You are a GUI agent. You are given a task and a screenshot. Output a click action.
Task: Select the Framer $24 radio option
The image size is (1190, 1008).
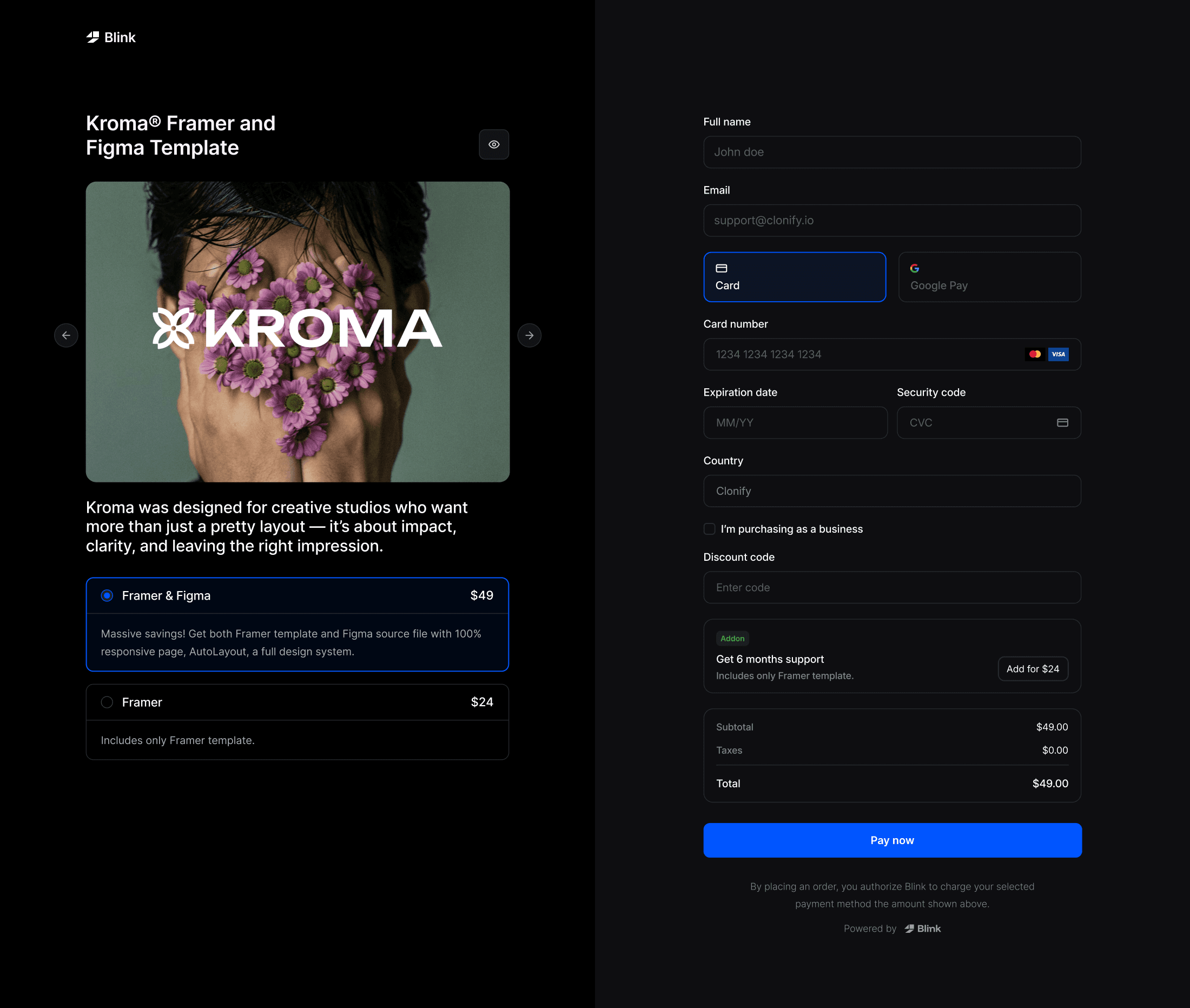(x=107, y=702)
